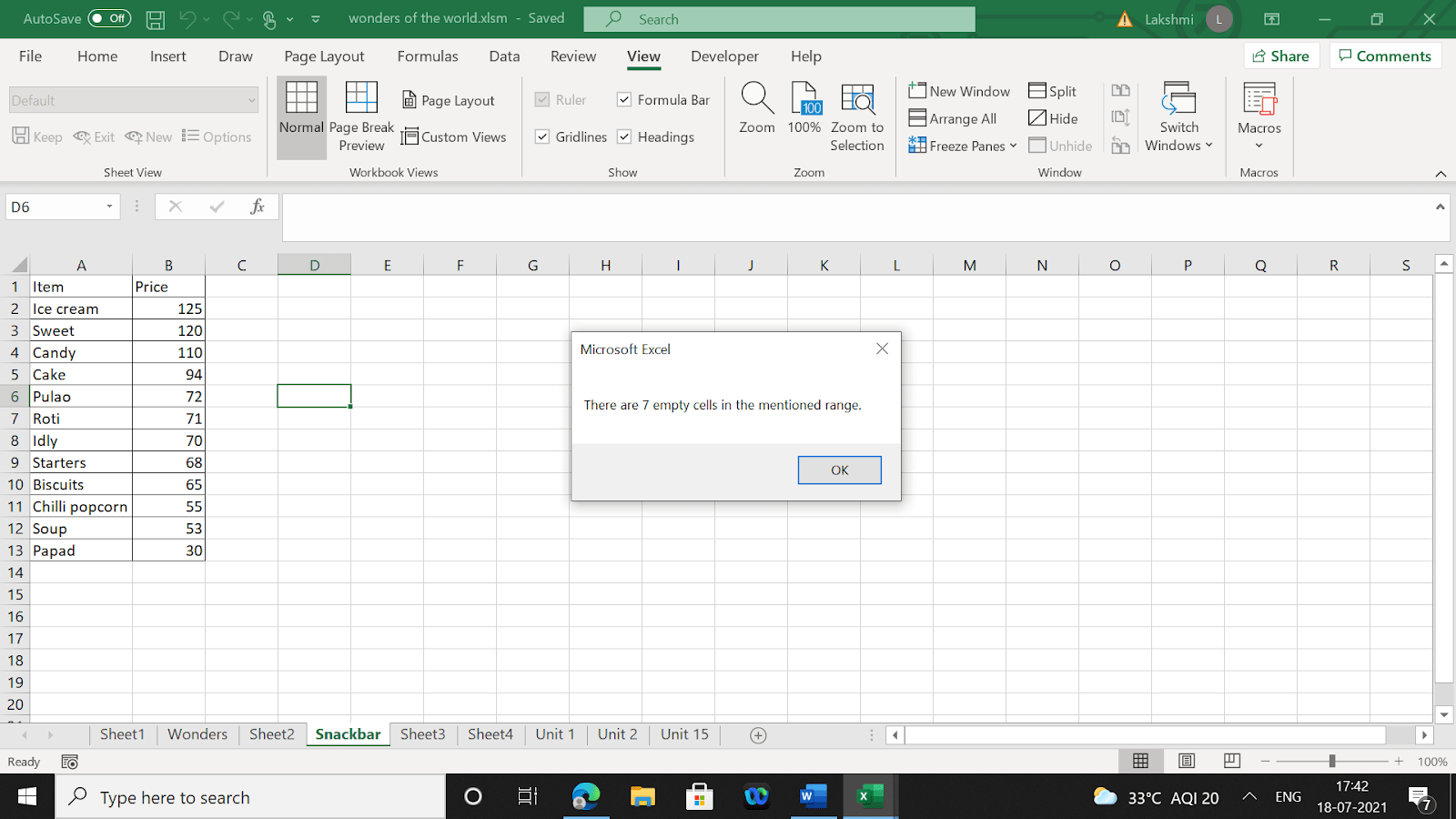The height and width of the screenshot is (819, 1456).
Task: Select Page Break Preview view
Action: coord(361,113)
